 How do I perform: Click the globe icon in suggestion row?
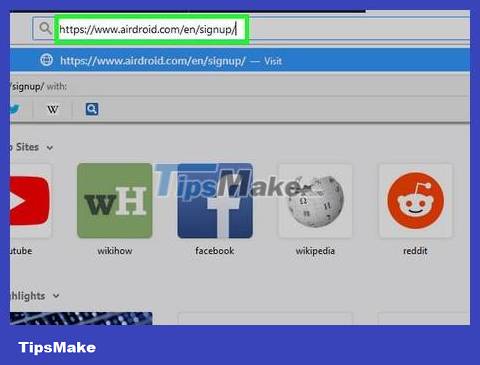(46, 60)
